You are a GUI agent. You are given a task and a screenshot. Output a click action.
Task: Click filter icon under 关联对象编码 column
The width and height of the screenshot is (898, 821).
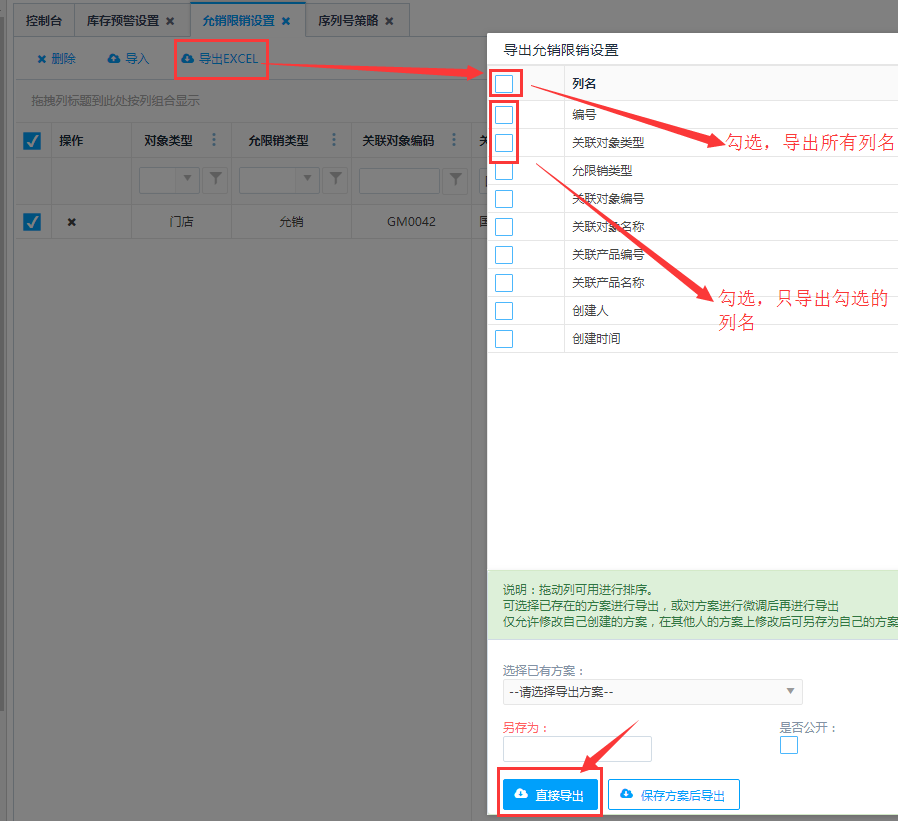pyautogui.click(x=455, y=180)
